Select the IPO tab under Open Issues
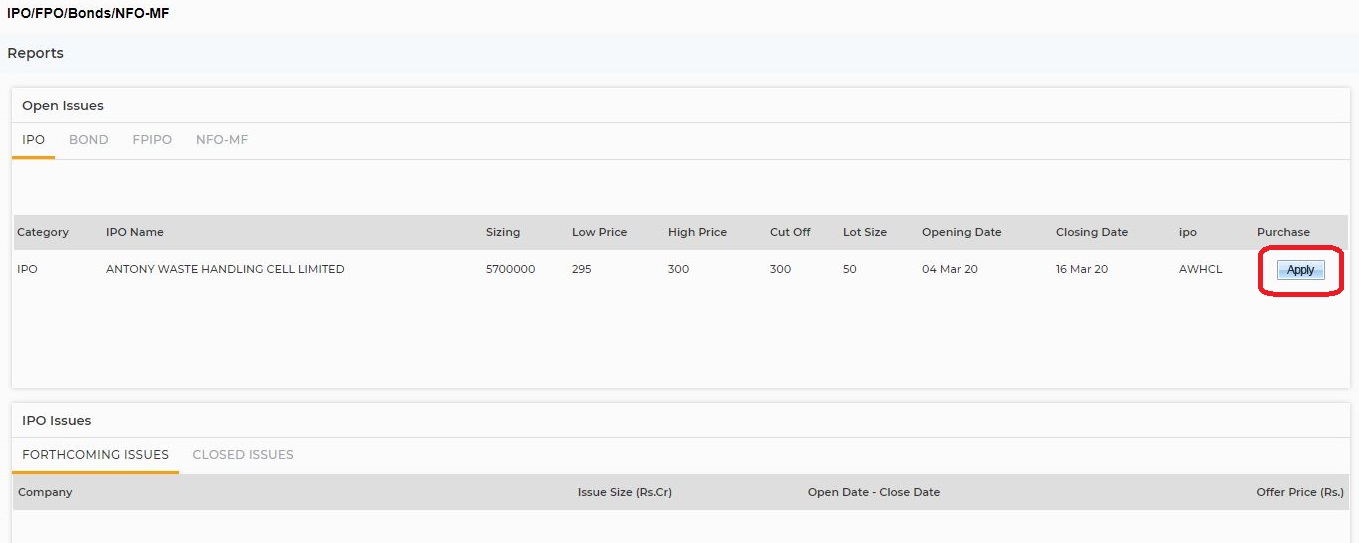Screen dimensions: 1359x543 [x=33, y=140]
